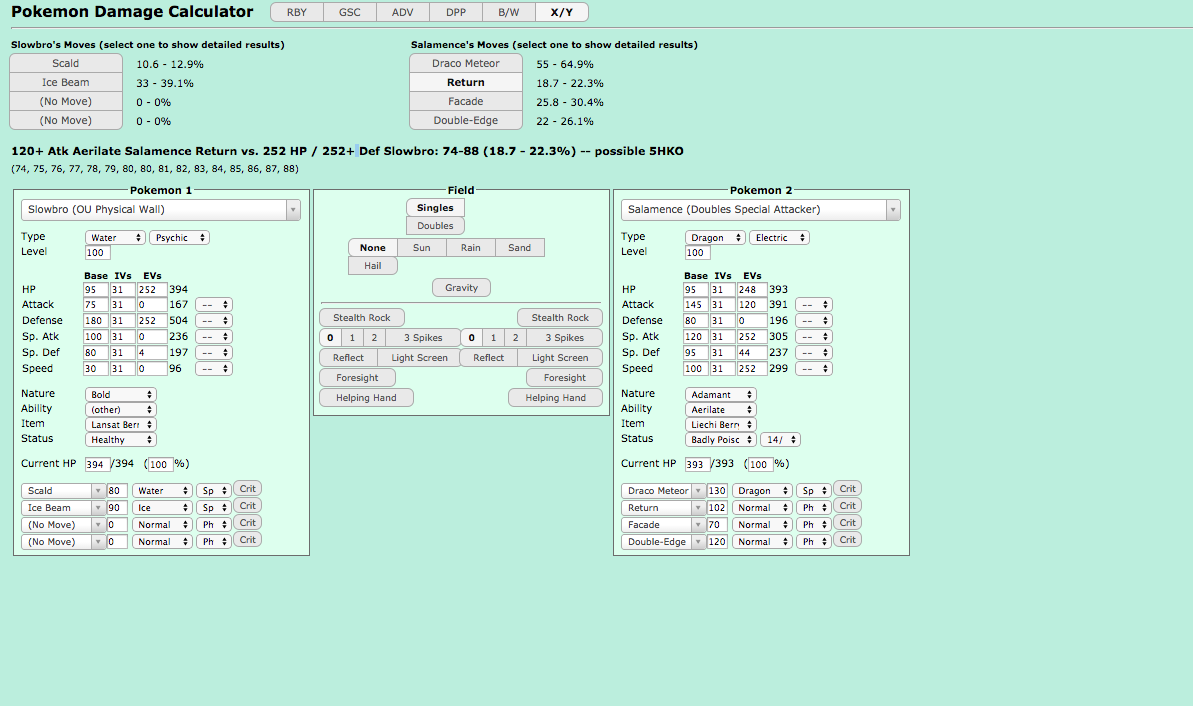Open Draco Meteor move selector dropdown
The width and height of the screenshot is (1193, 706).
[663, 491]
